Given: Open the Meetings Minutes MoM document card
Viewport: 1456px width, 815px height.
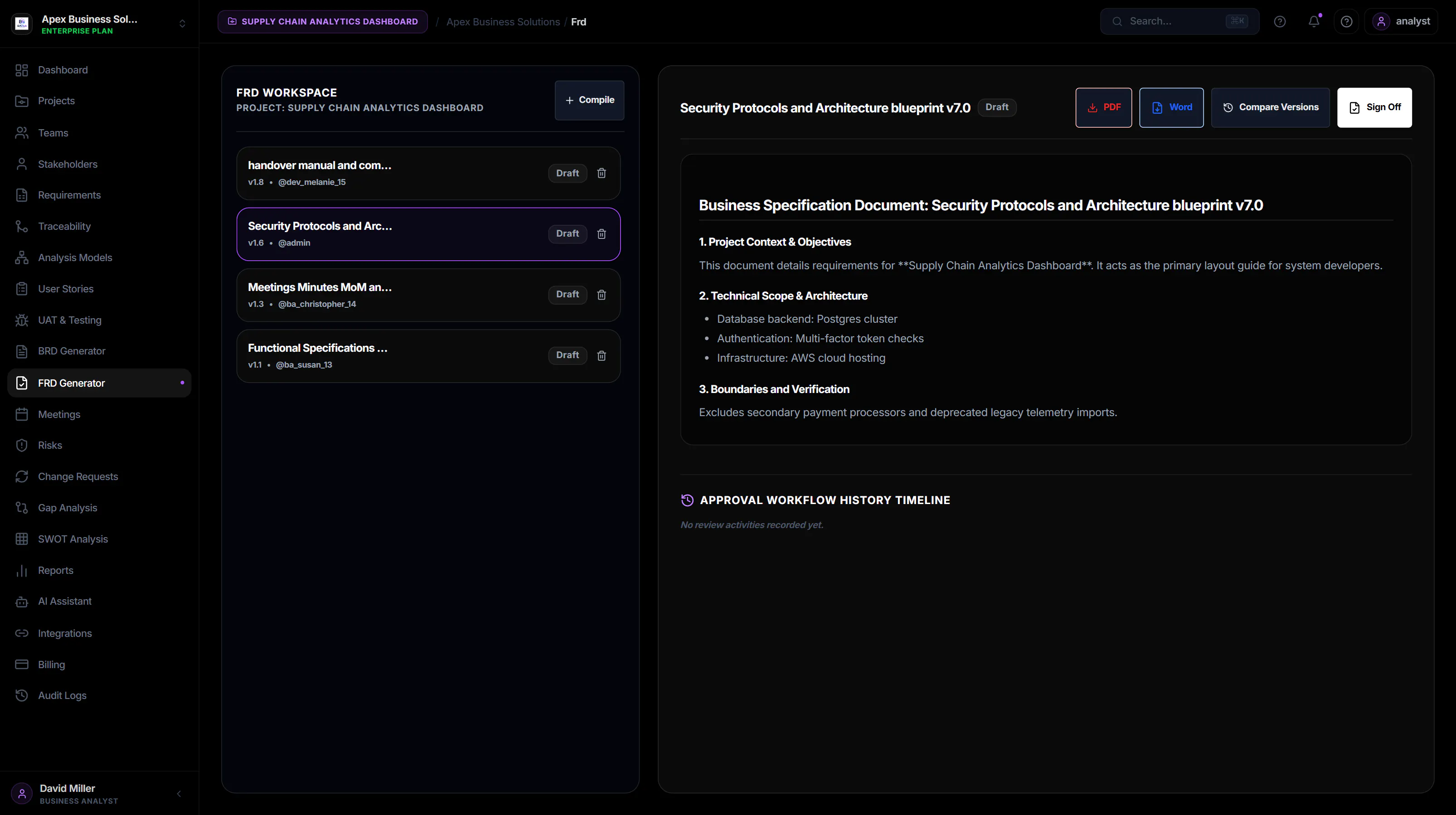Looking at the screenshot, I should 428,295.
